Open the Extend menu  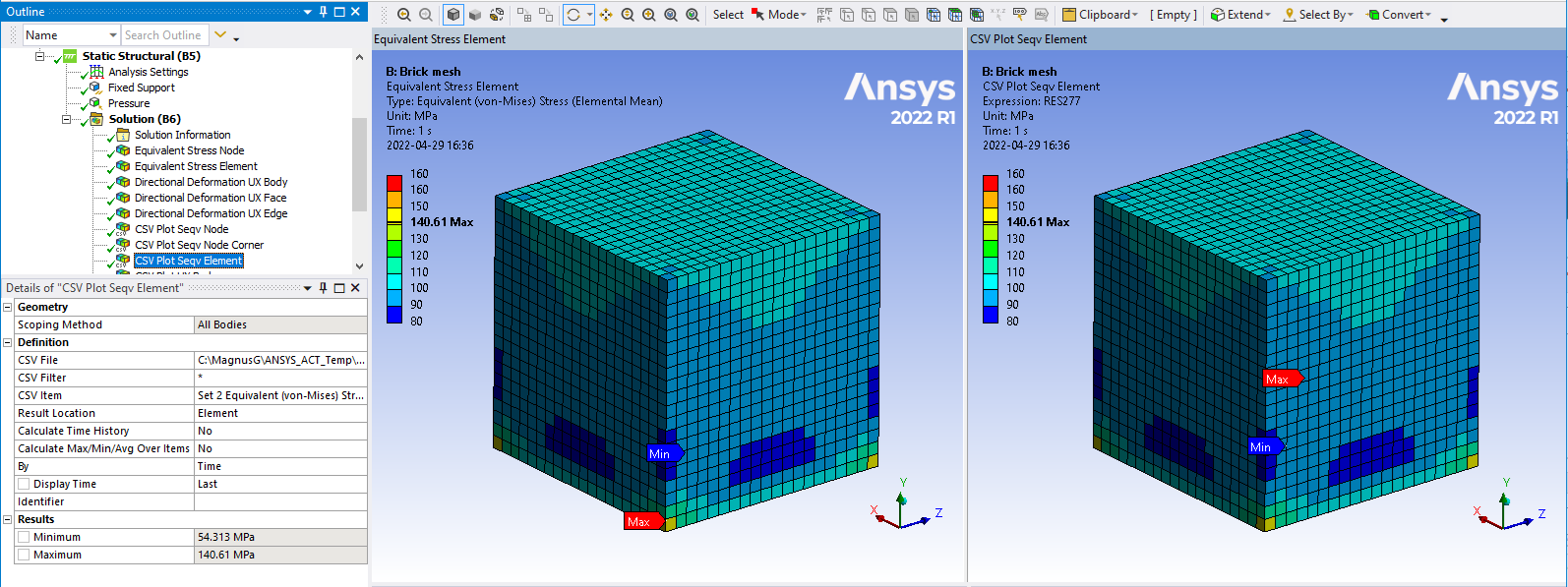click(1240, 15)
